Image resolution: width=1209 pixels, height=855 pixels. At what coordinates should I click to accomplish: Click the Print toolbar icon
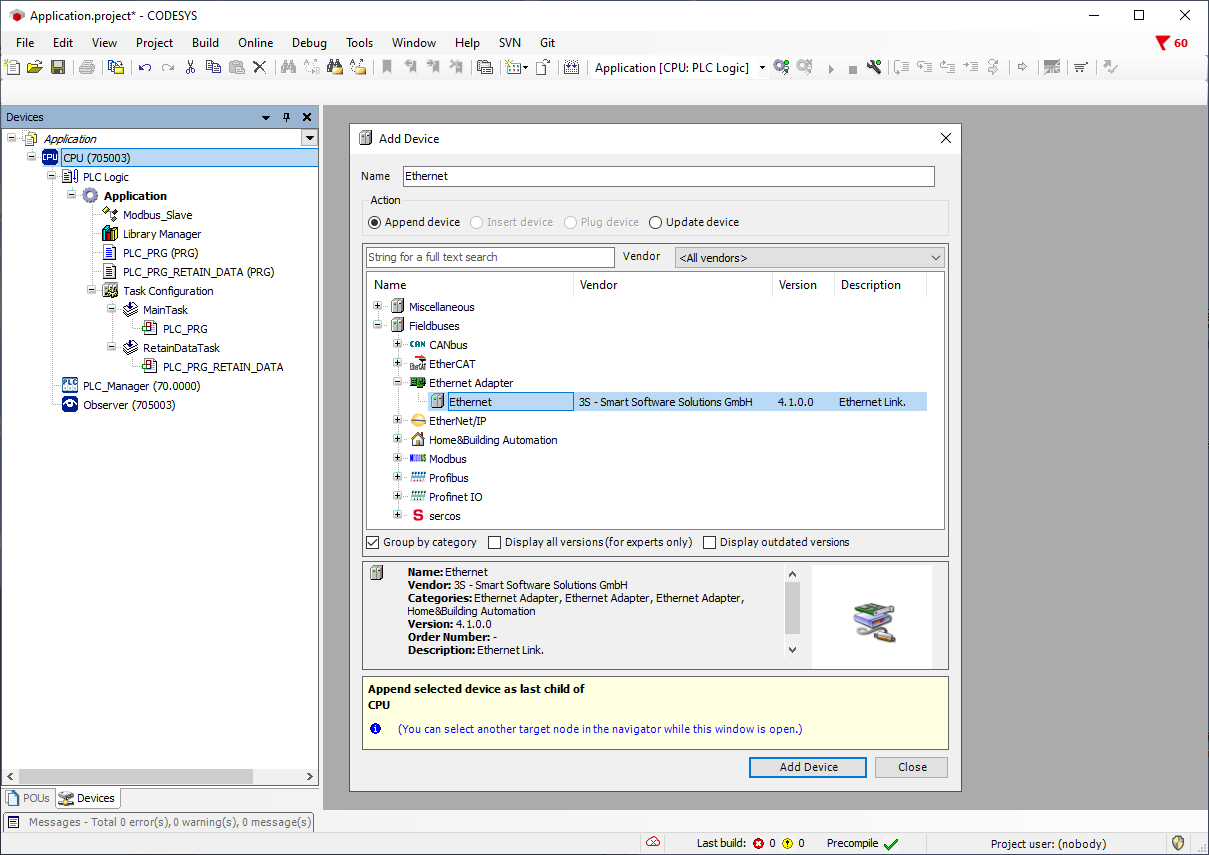click(87, 67)
